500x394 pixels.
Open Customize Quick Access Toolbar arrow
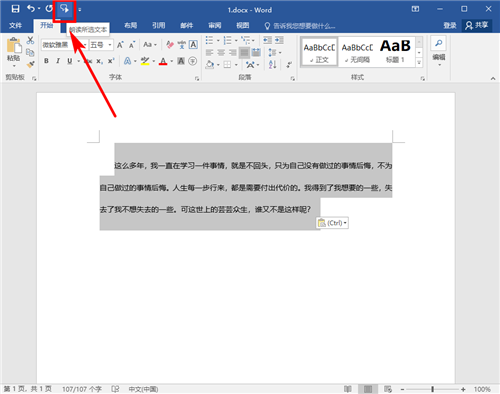(80, 10)
